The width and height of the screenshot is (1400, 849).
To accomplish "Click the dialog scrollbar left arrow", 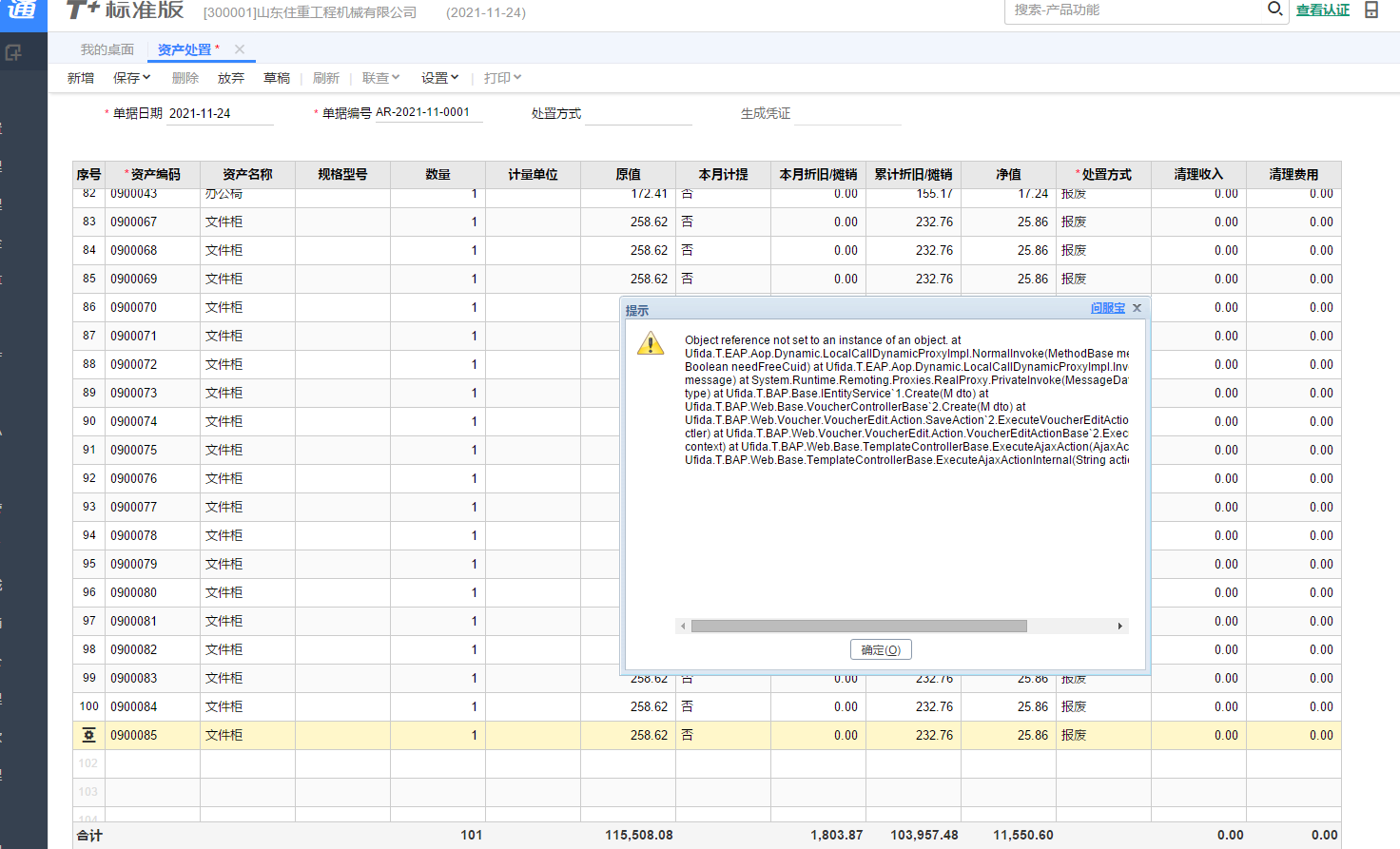I will [x=683, y=626].
